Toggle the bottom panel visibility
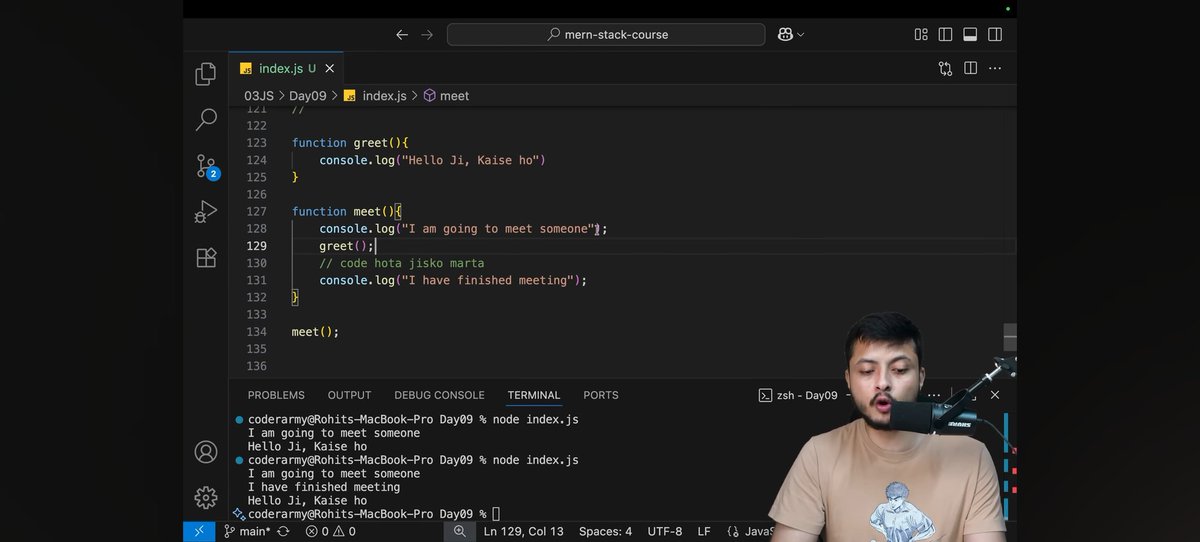 [x=970, y=34]
